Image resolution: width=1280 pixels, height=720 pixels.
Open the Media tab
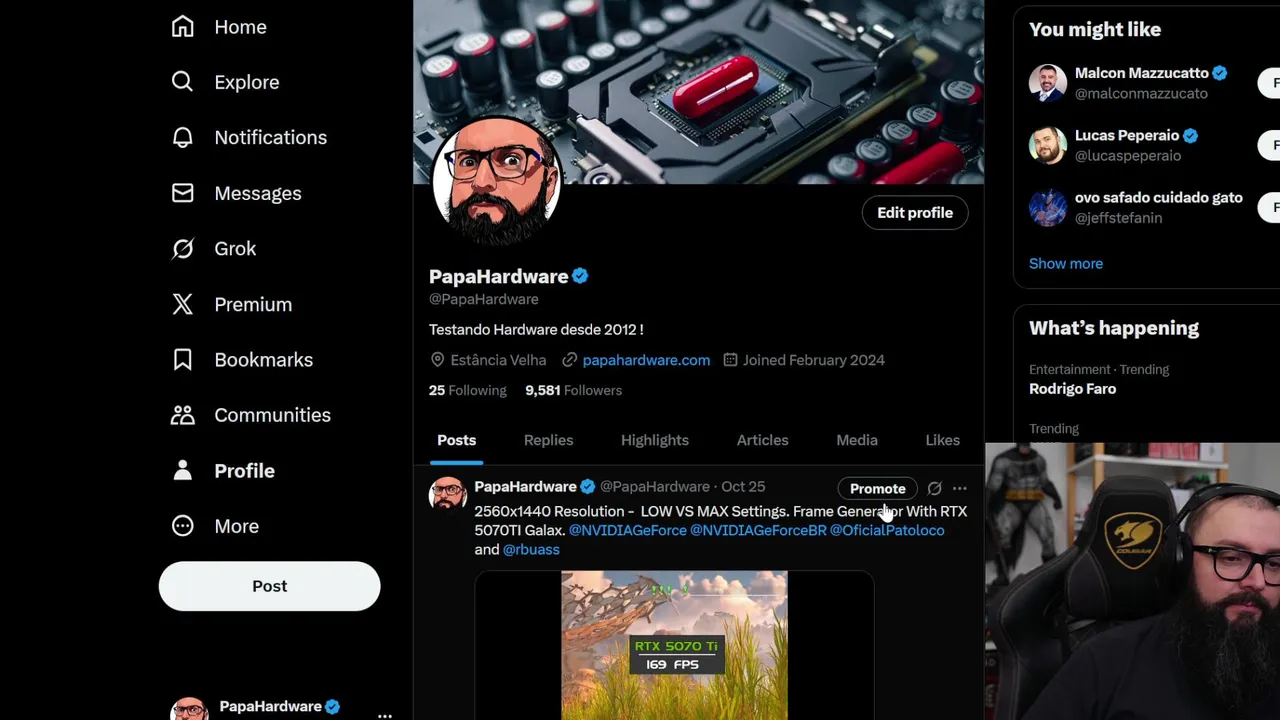coord(857,440)
